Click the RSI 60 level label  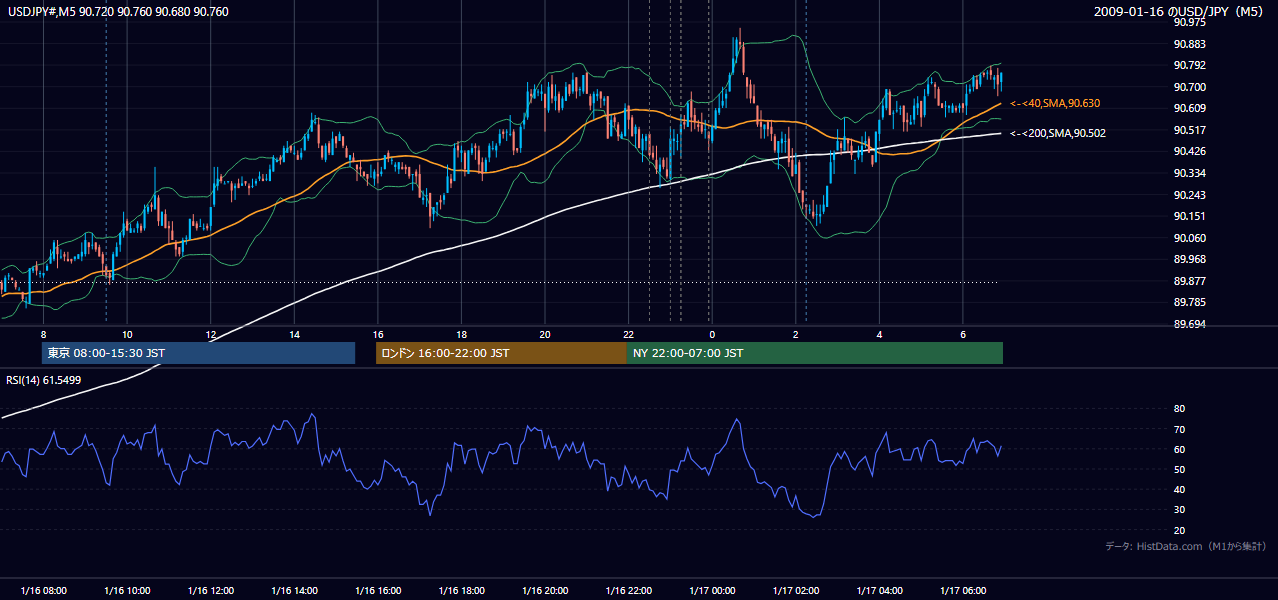pyautogui.click(x=1179, y=449)
